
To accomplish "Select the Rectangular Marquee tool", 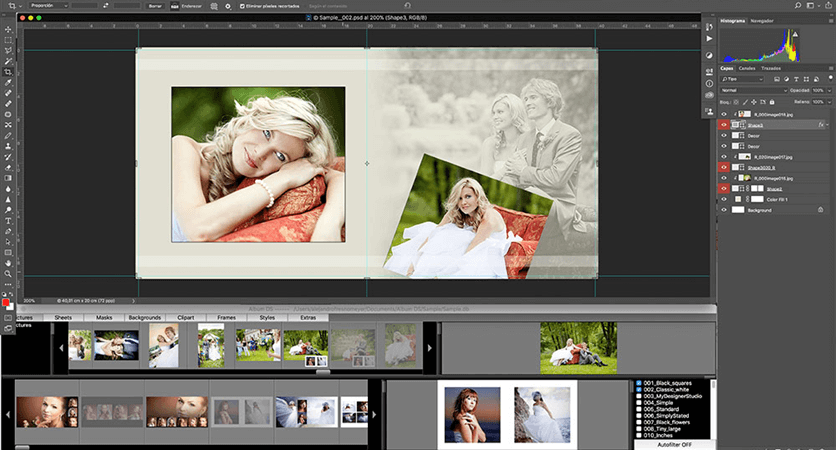I will click(x=8, y=40).
